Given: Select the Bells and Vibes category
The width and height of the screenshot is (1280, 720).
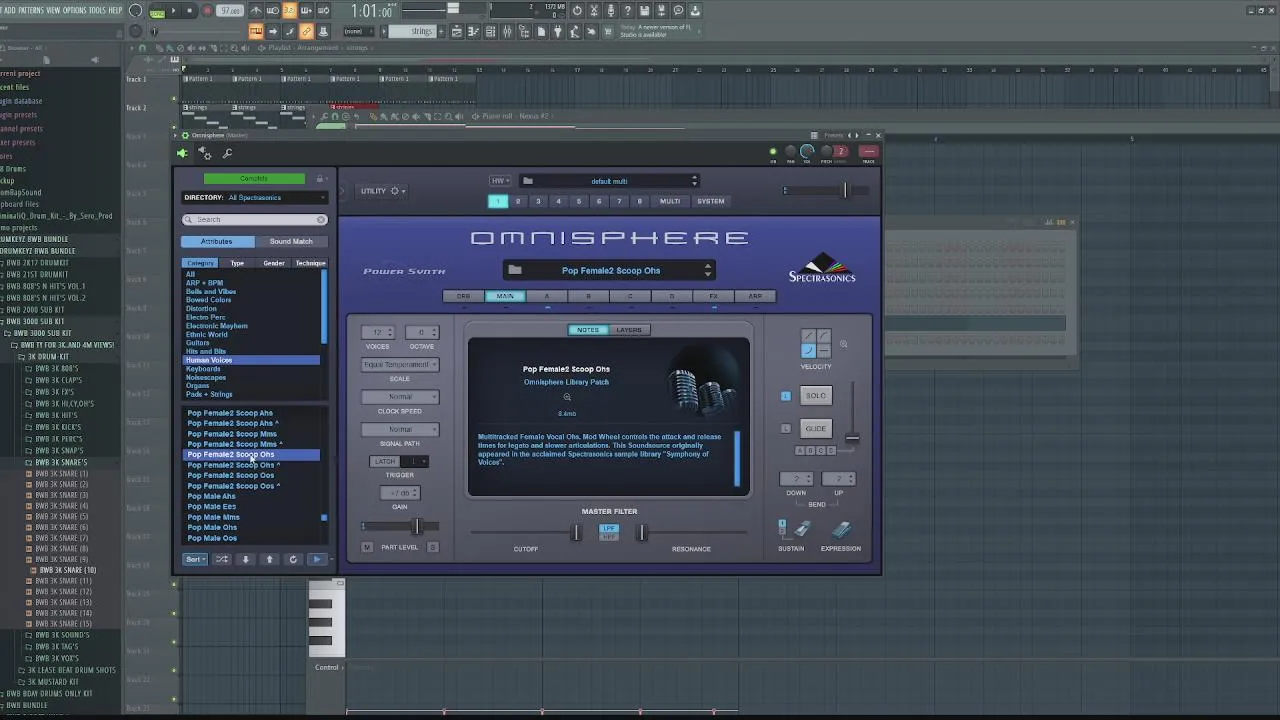Looking at the screenshot, I should pos(211,291).
